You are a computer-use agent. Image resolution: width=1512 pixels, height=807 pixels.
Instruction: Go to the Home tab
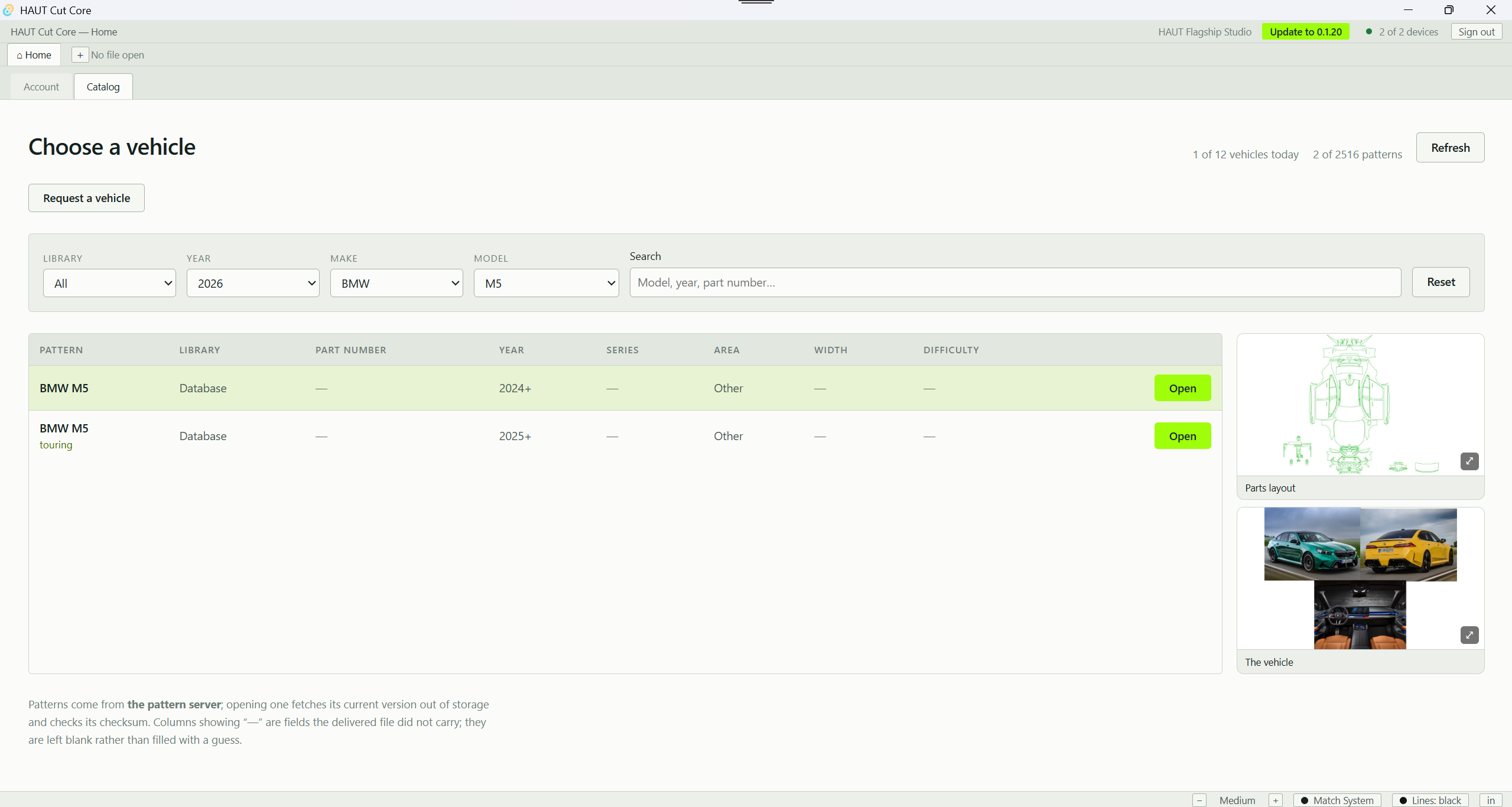[x=34, y=55]
